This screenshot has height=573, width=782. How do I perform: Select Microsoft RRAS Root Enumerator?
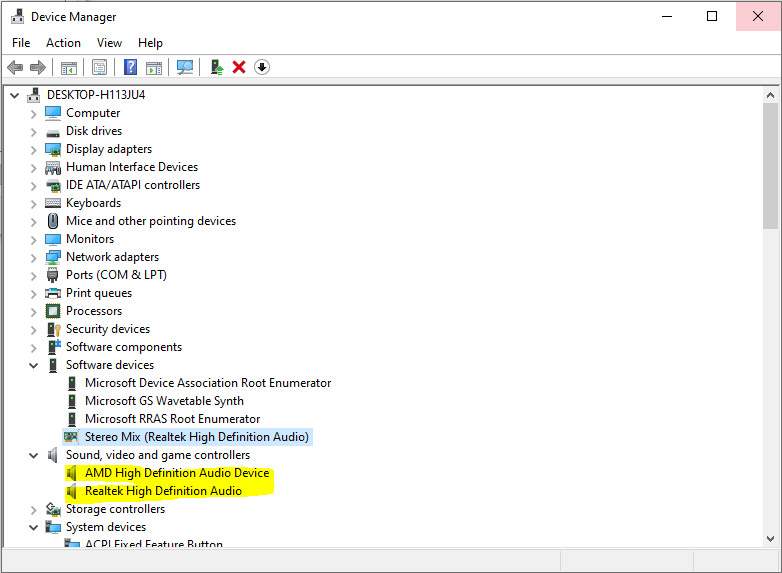[173, 419]
